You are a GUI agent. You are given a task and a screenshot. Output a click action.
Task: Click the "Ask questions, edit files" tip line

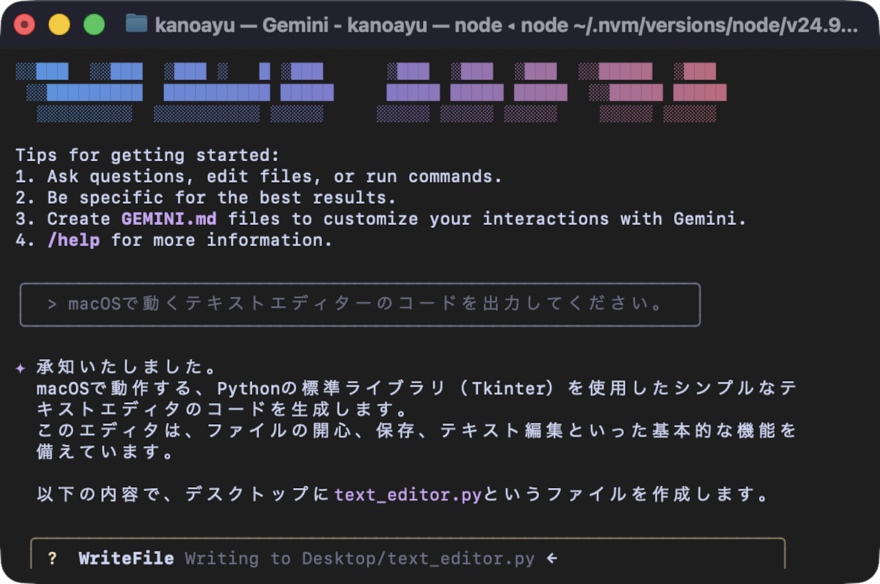(260, 177)
